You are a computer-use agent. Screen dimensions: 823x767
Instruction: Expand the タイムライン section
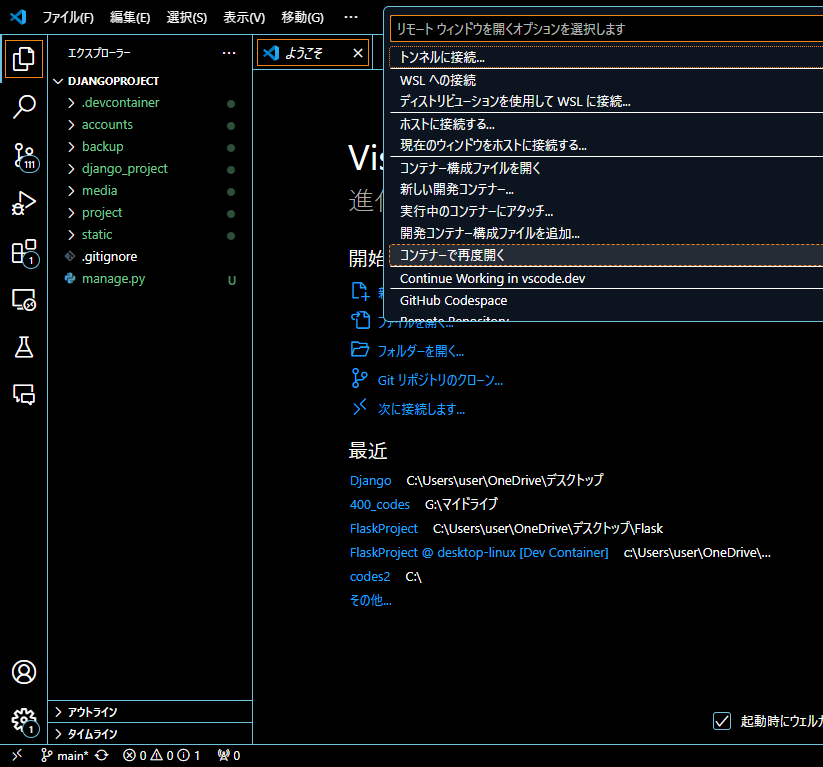(150, 734)
